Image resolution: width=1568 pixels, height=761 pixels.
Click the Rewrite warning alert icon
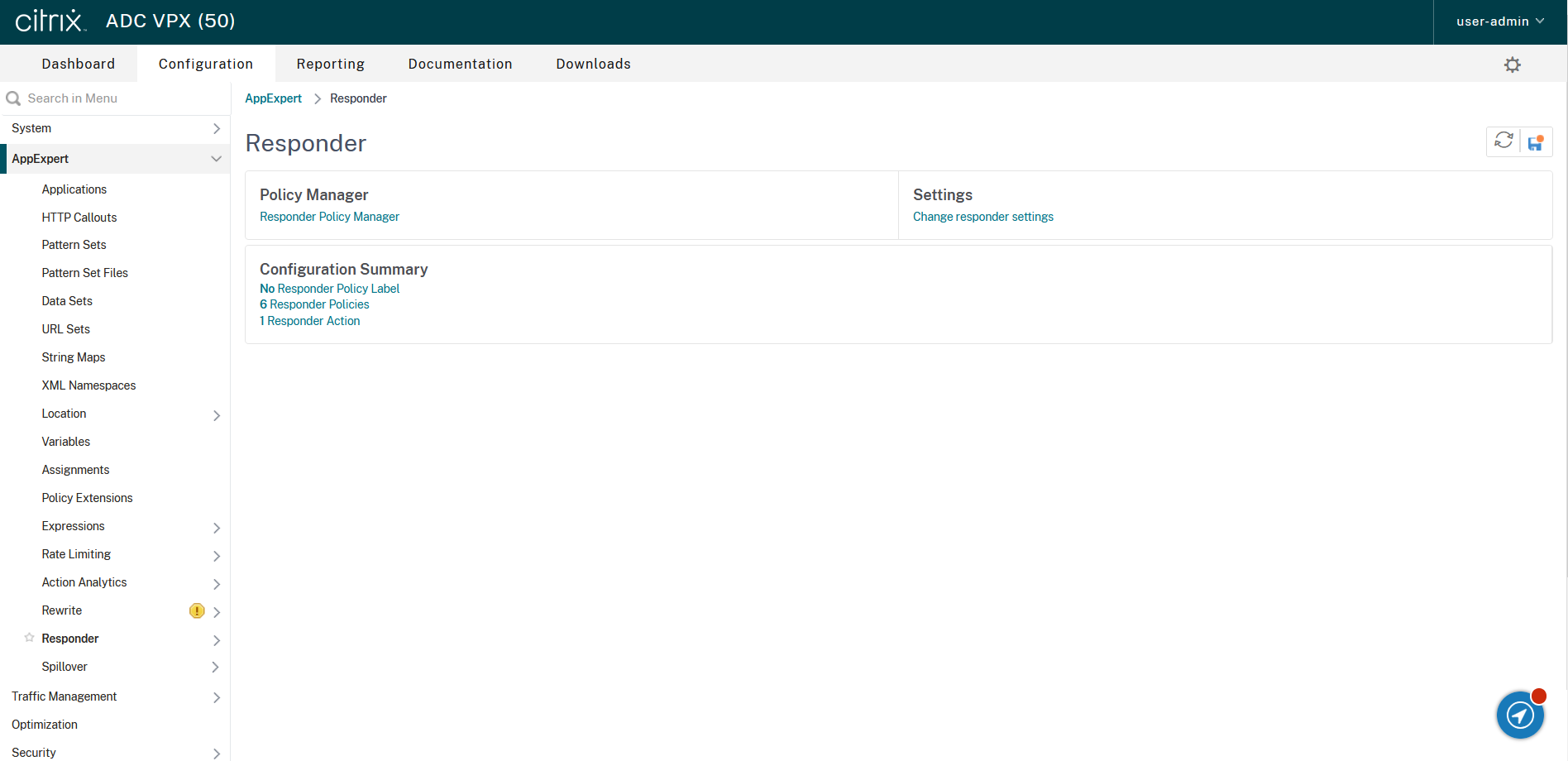pos(197,610)
